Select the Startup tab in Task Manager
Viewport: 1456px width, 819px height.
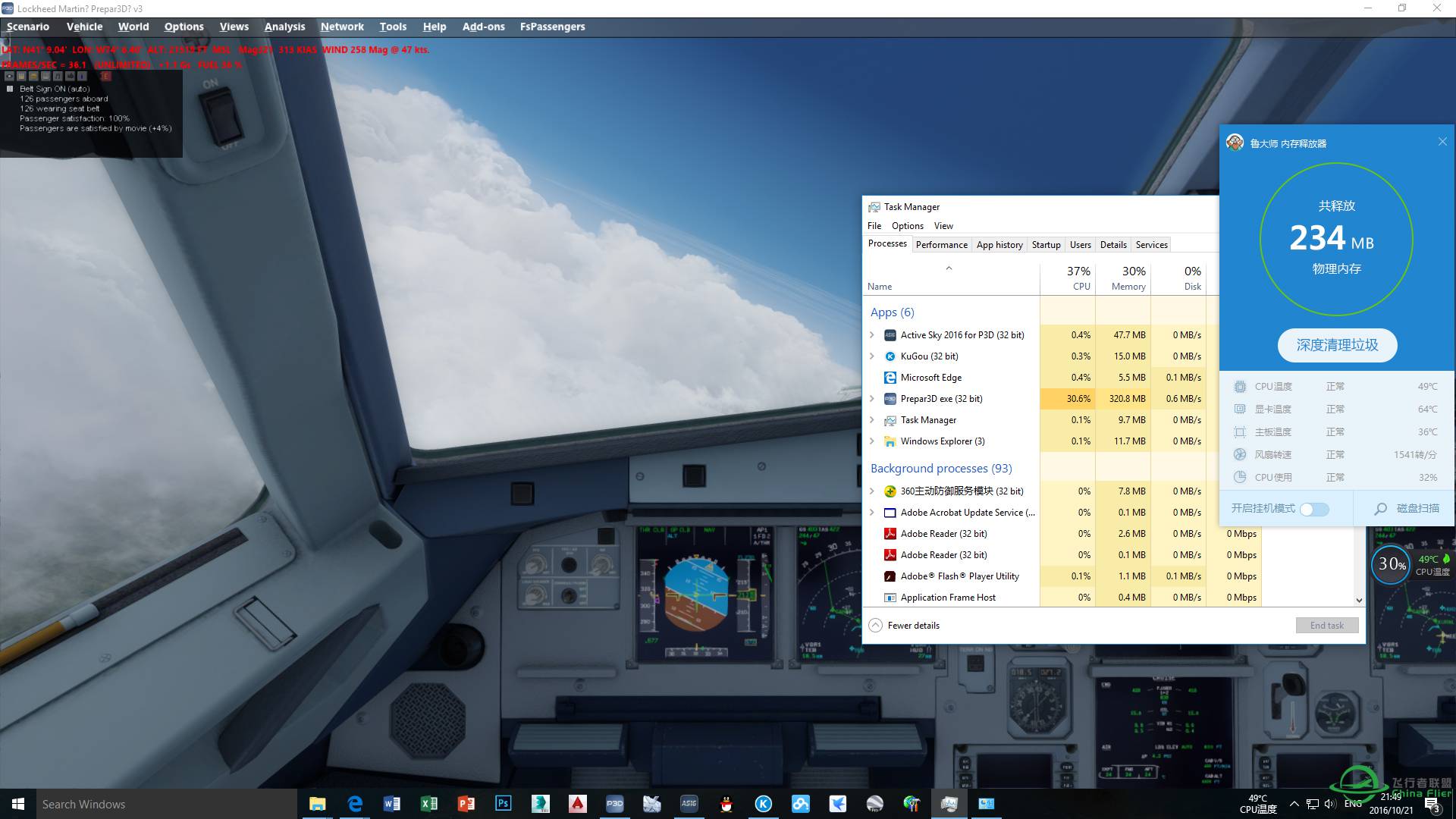click(1046, 244)
